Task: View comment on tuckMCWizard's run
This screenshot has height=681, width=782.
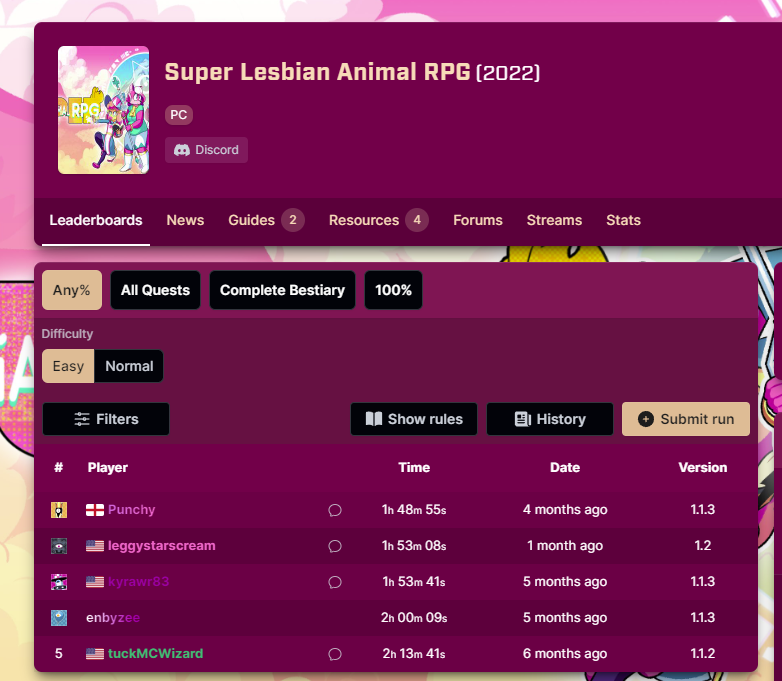Action: (x=335, y=654)
